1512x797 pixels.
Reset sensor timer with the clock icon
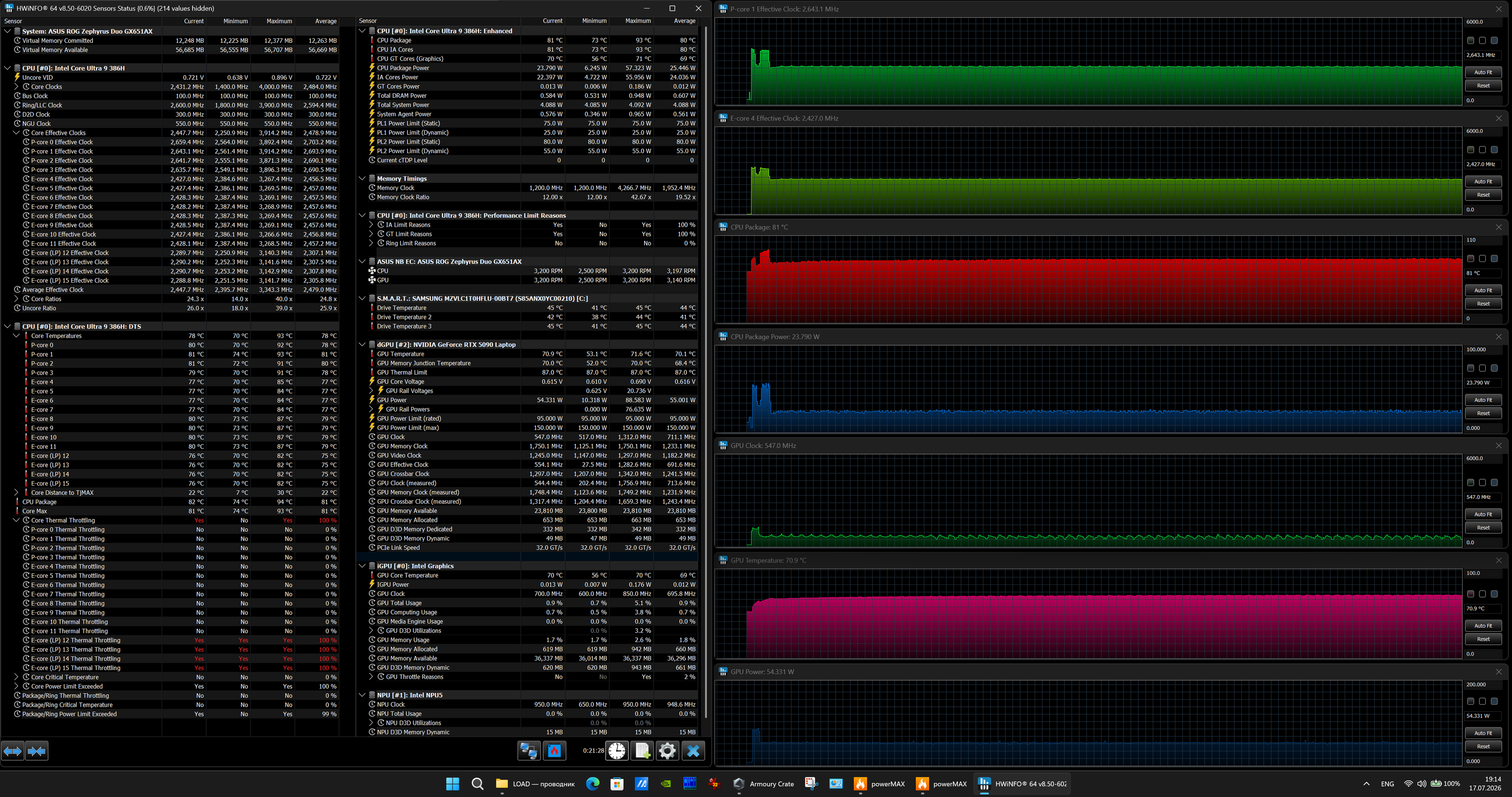point(617,751)
